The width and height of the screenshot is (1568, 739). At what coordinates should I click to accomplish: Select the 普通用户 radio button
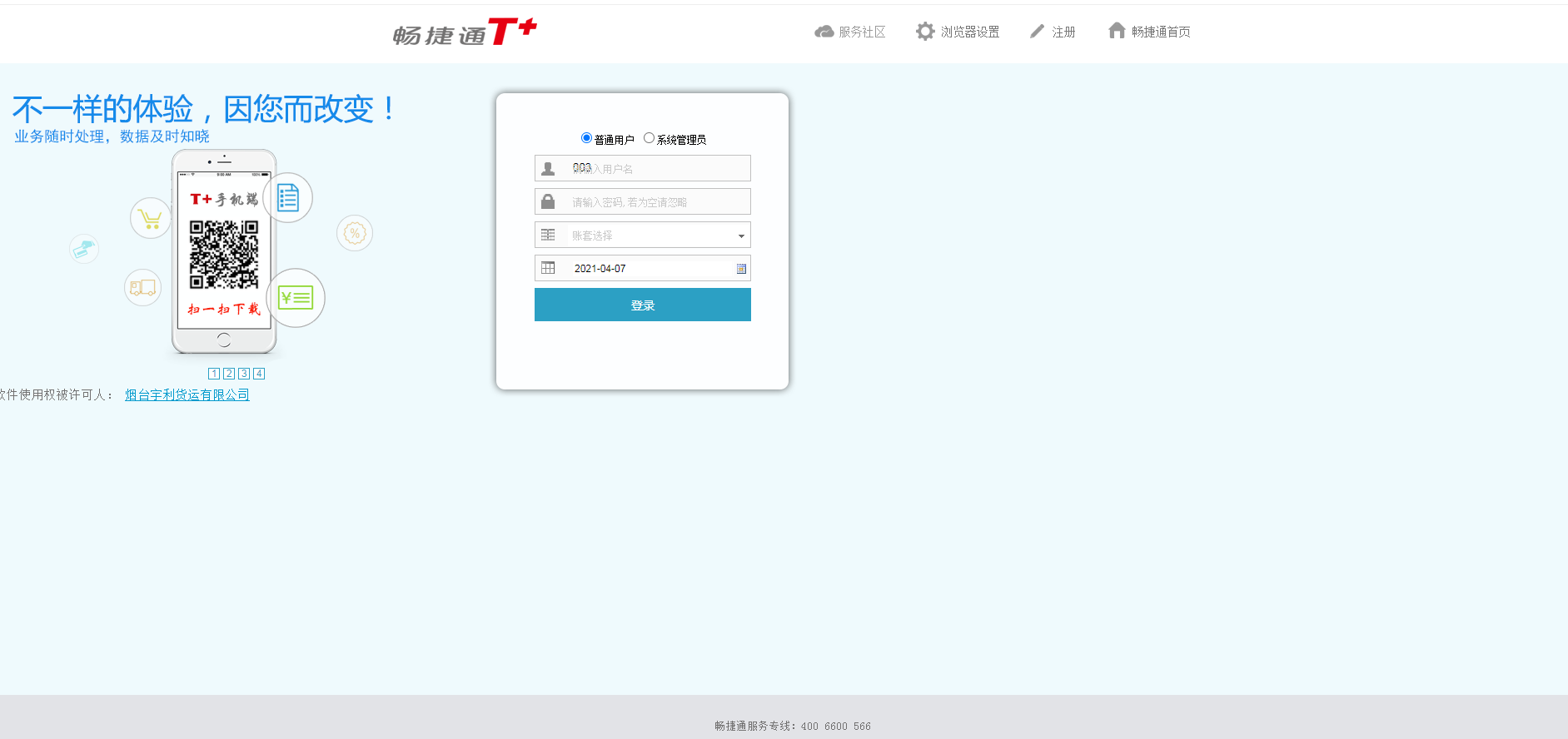[586, 138]
